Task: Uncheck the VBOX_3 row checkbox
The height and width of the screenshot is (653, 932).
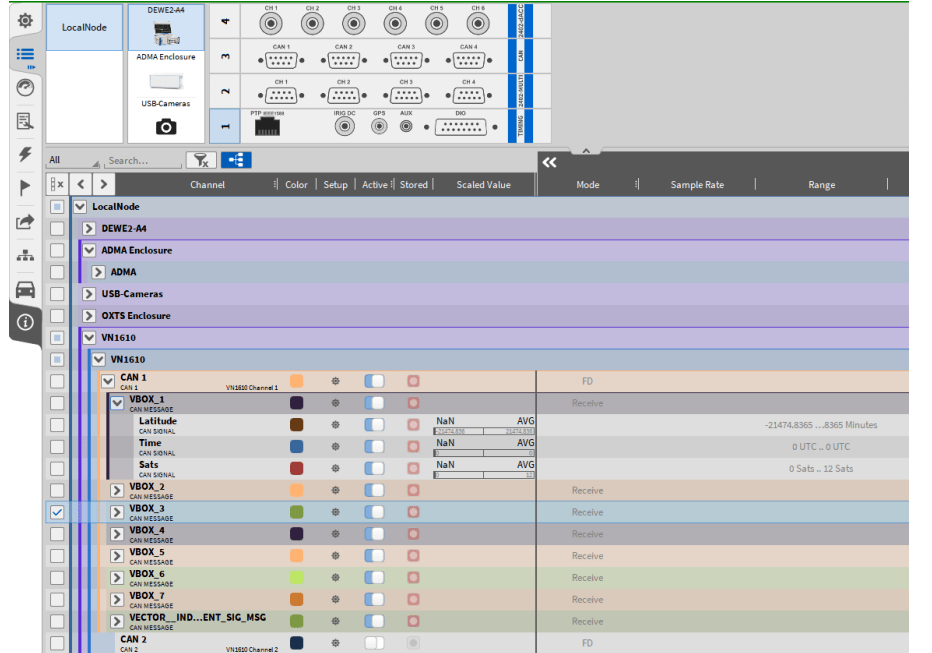Action: click(x=57, y=512)
